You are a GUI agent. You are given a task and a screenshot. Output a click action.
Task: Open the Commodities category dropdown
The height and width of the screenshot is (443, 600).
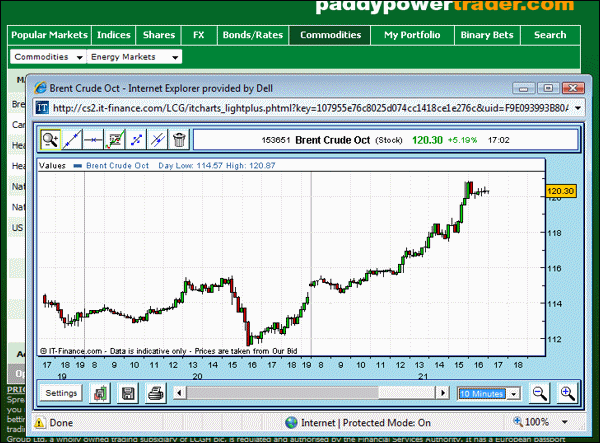click(48, 57)
